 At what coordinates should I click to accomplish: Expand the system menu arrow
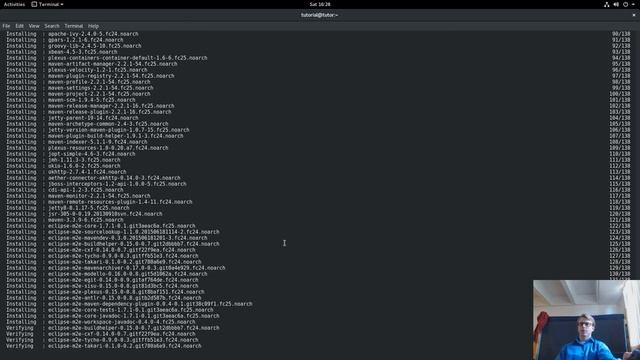click(633, 4)
